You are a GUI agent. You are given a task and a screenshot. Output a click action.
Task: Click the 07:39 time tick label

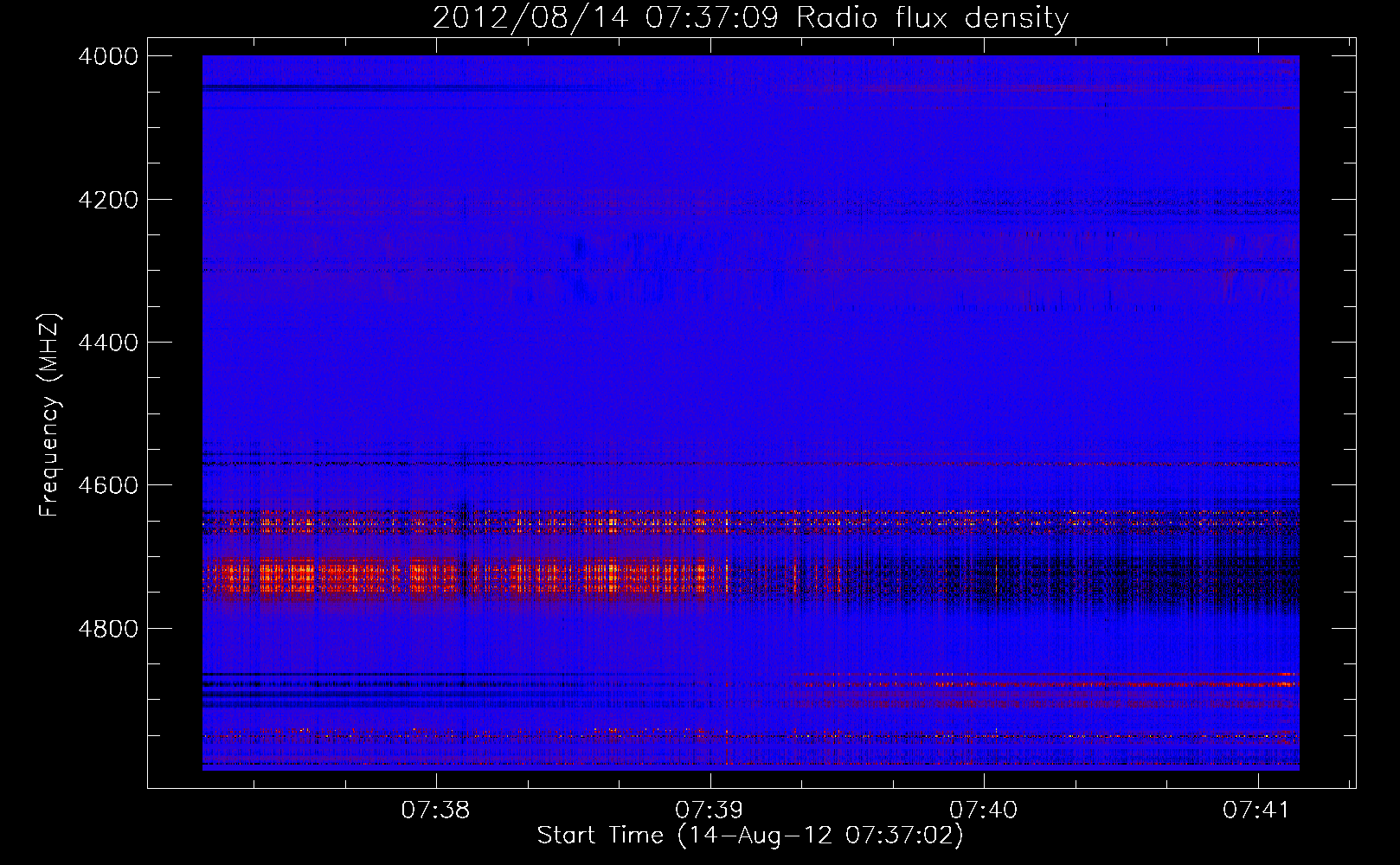pyautogui.click(x=710, y=811)
